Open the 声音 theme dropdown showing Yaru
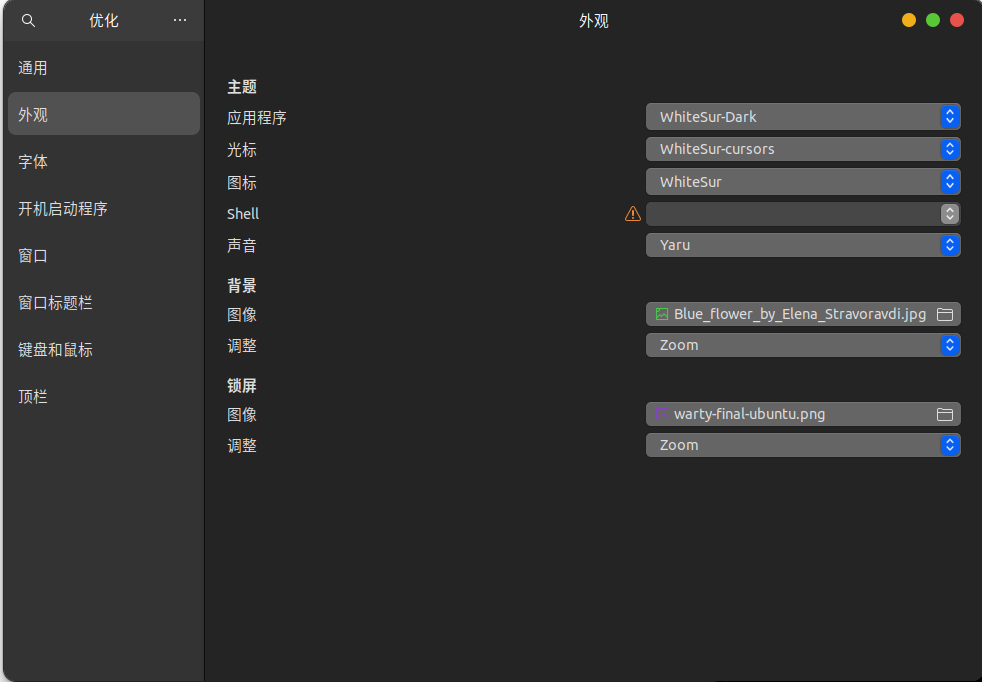This screenshot has width=982, height=682. pyautogui.click(x=803, y=245)
